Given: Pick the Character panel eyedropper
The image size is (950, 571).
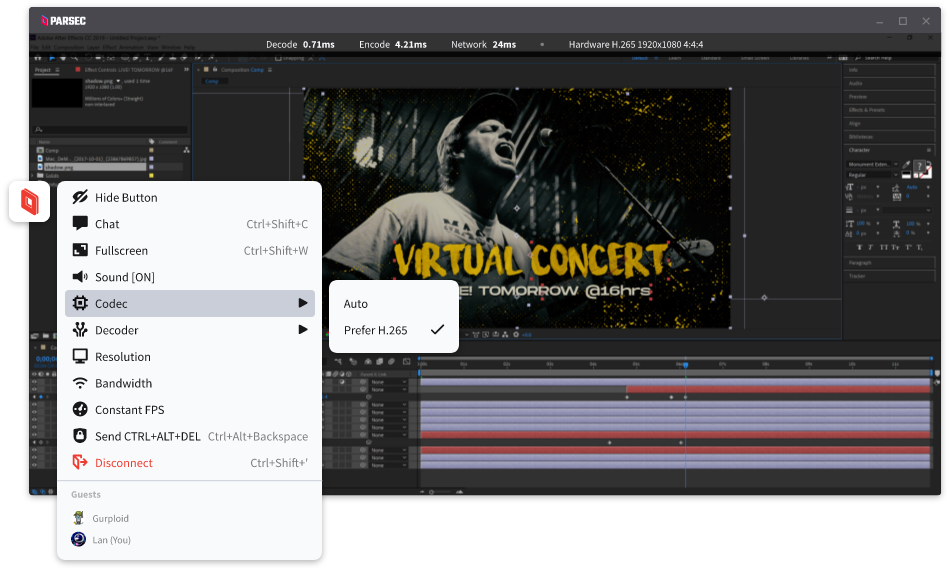Looking at the screenshot, I should click(906, 164).
